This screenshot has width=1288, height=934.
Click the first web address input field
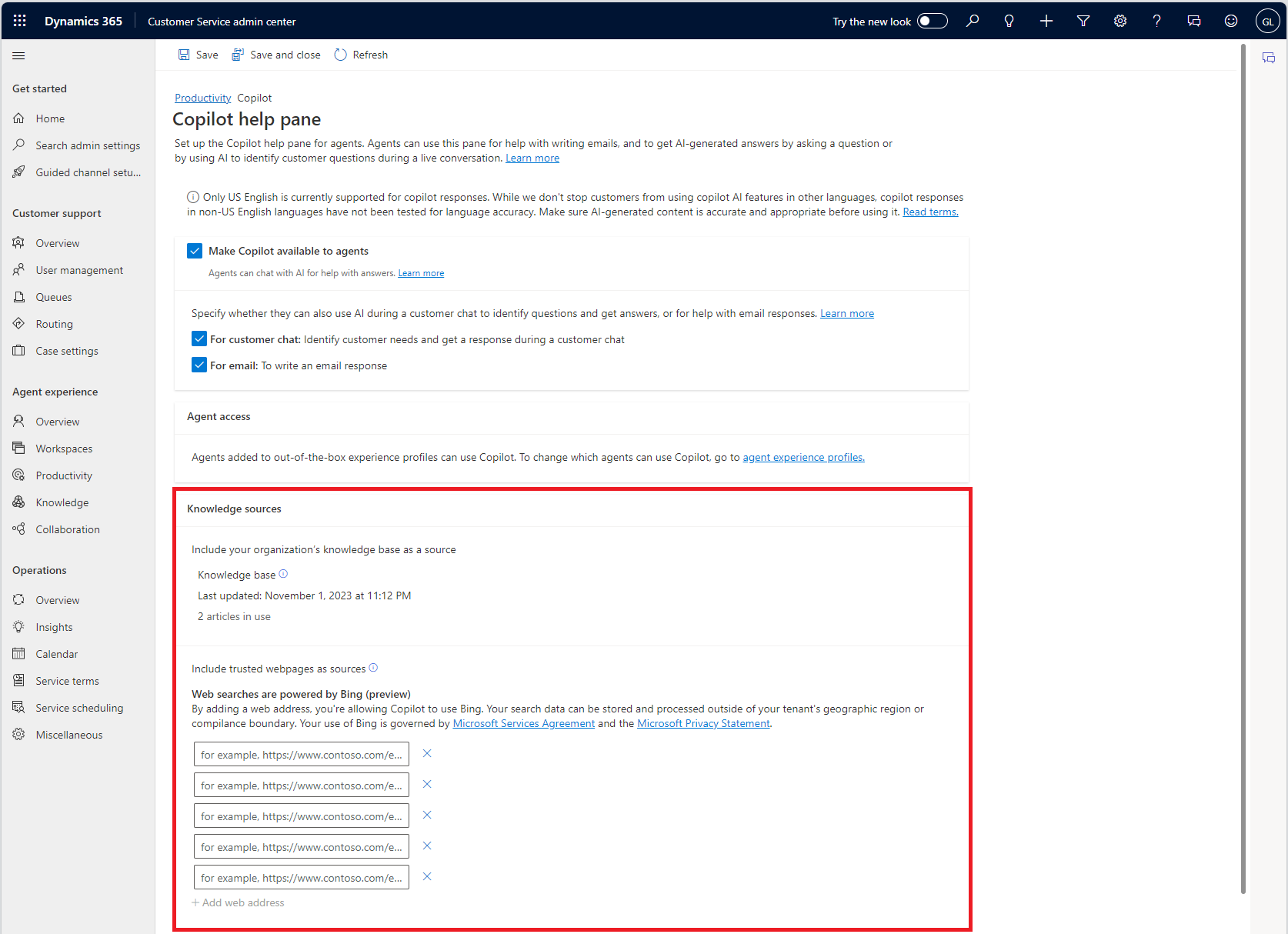point(301,754)
